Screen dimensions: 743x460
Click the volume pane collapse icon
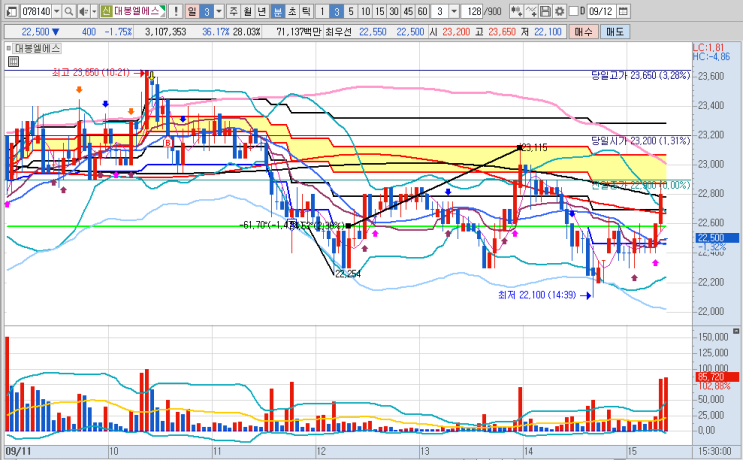735,331
